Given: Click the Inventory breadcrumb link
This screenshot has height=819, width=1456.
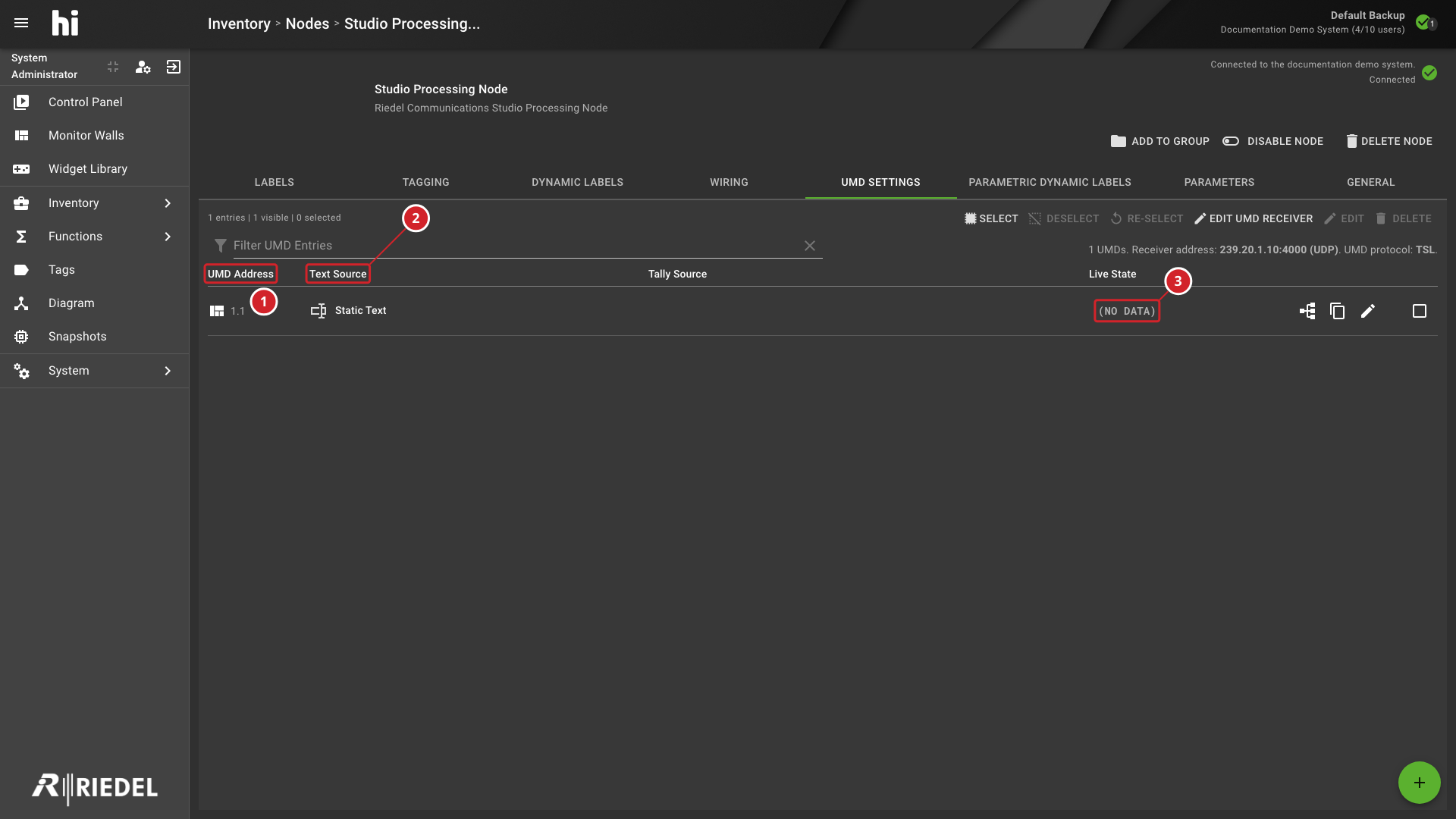Looking at the screenshot, I should 239,24.
